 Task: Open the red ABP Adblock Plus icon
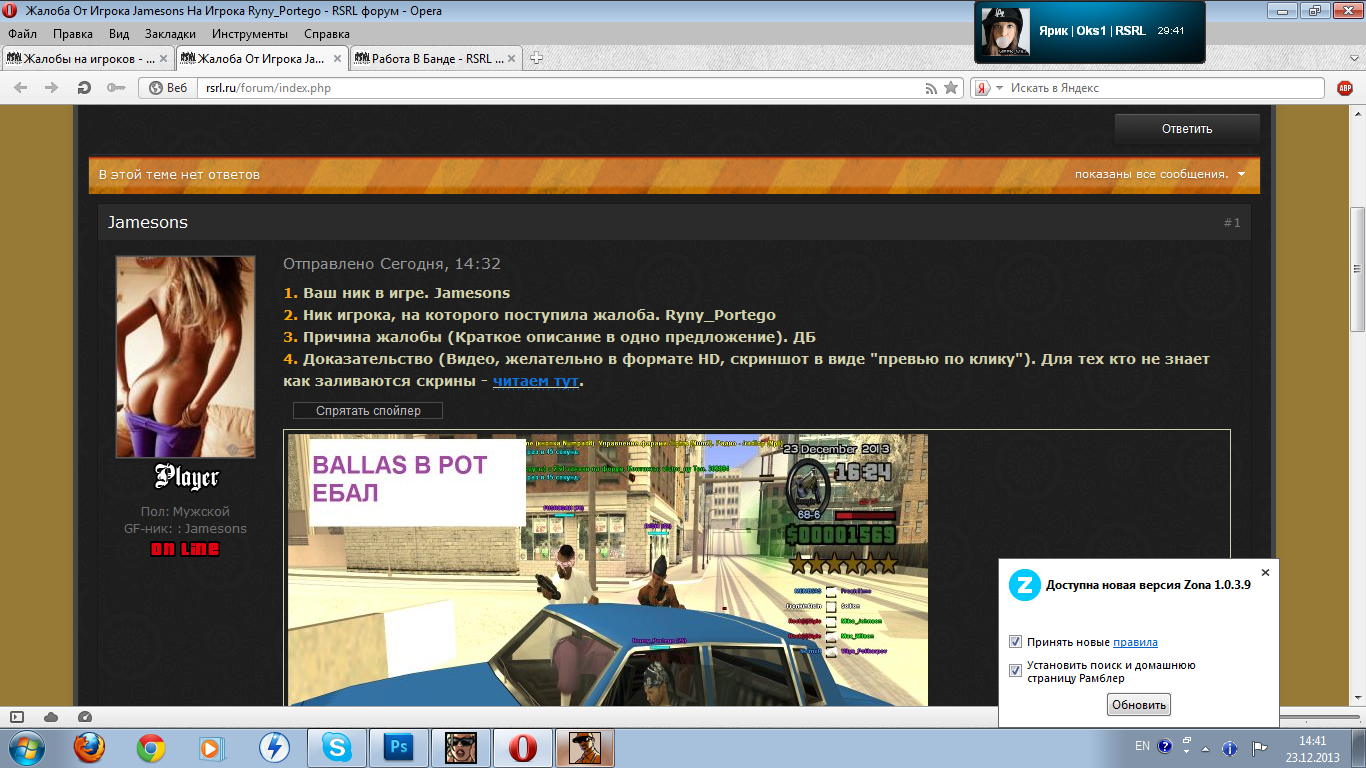pyautogui.click(x=1345, y=88)
